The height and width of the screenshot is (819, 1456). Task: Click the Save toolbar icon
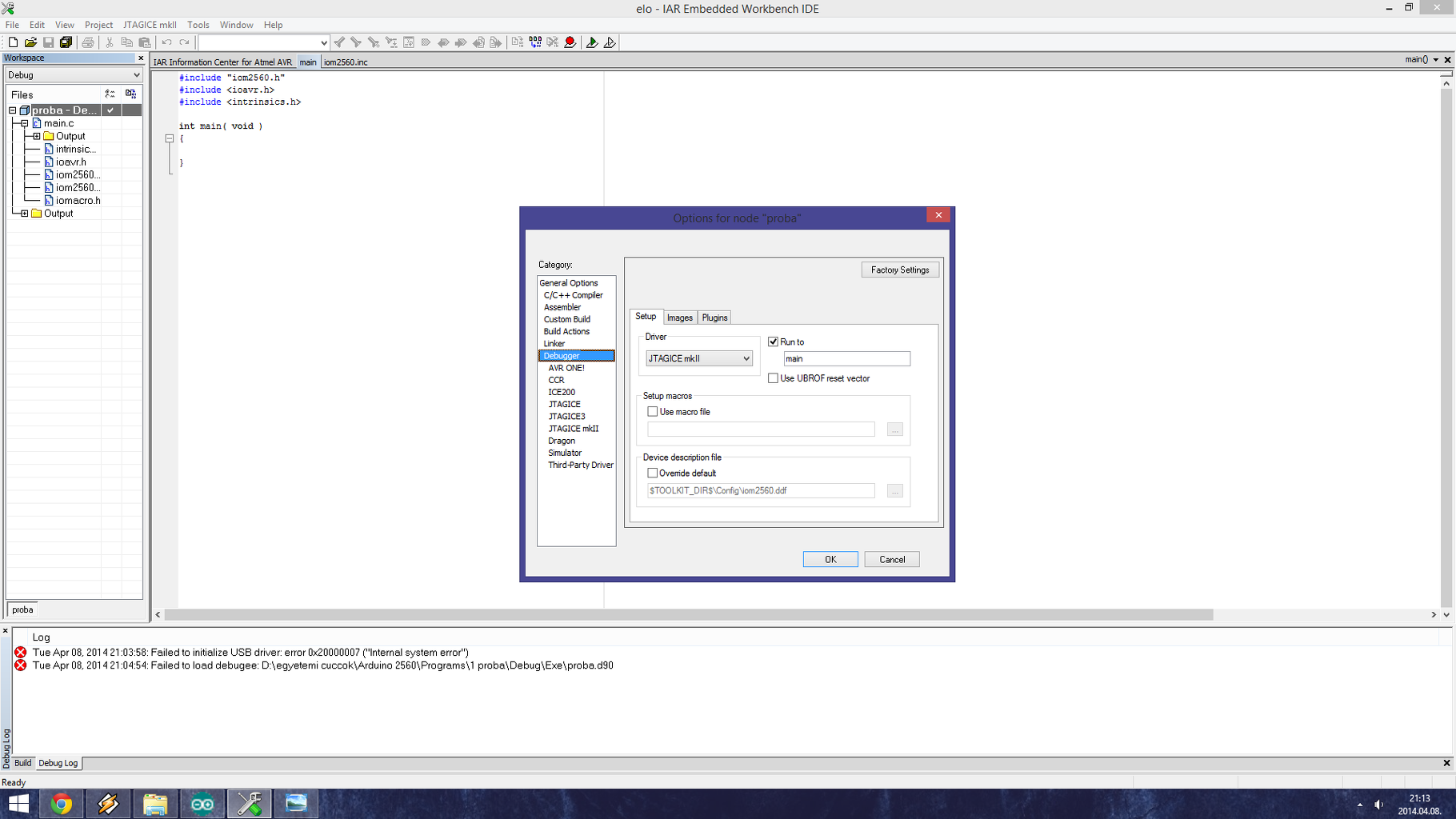click(48, 42)
